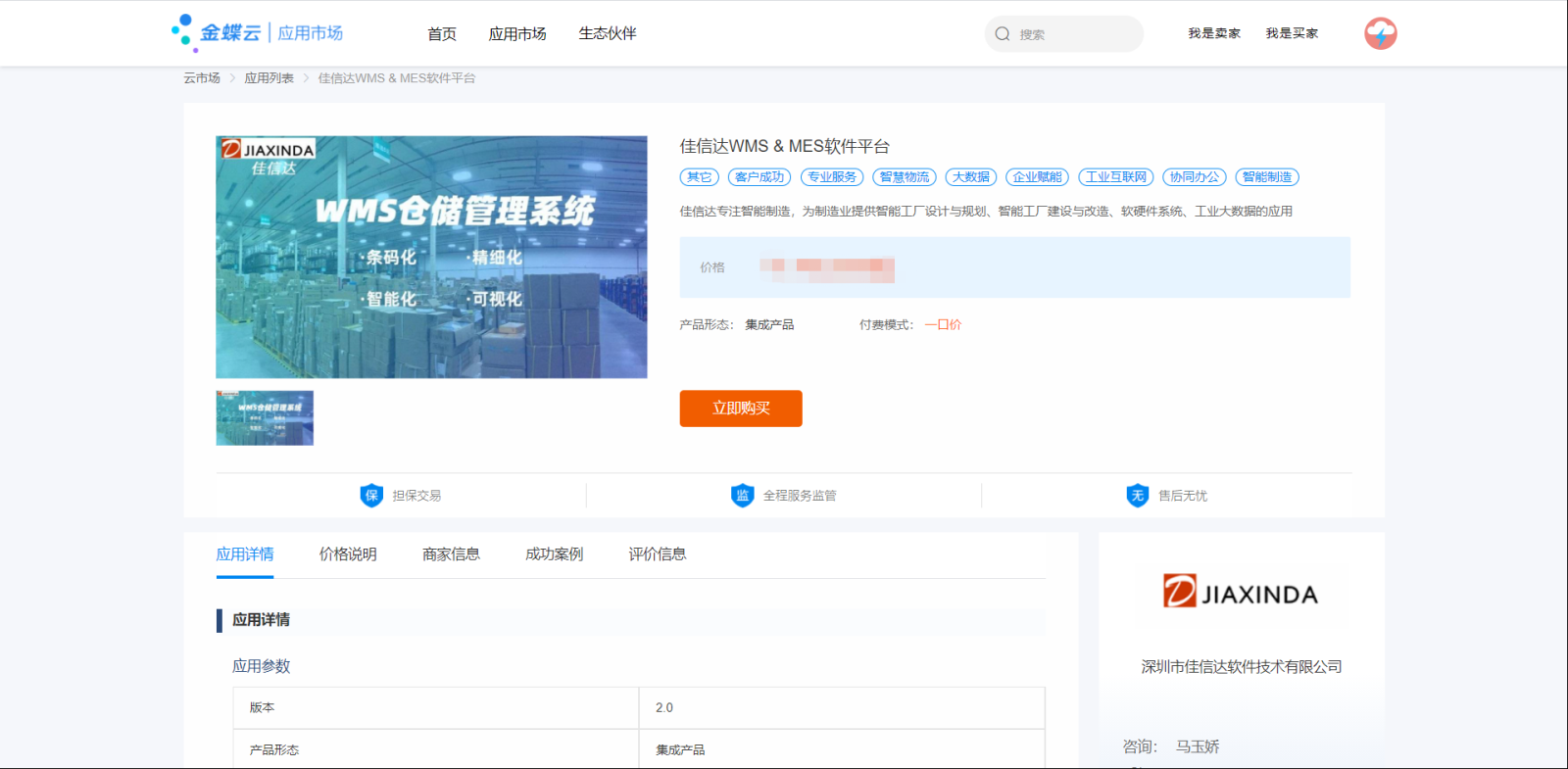
Task: Open the 商家信息 tab
Action: point(451,554)
